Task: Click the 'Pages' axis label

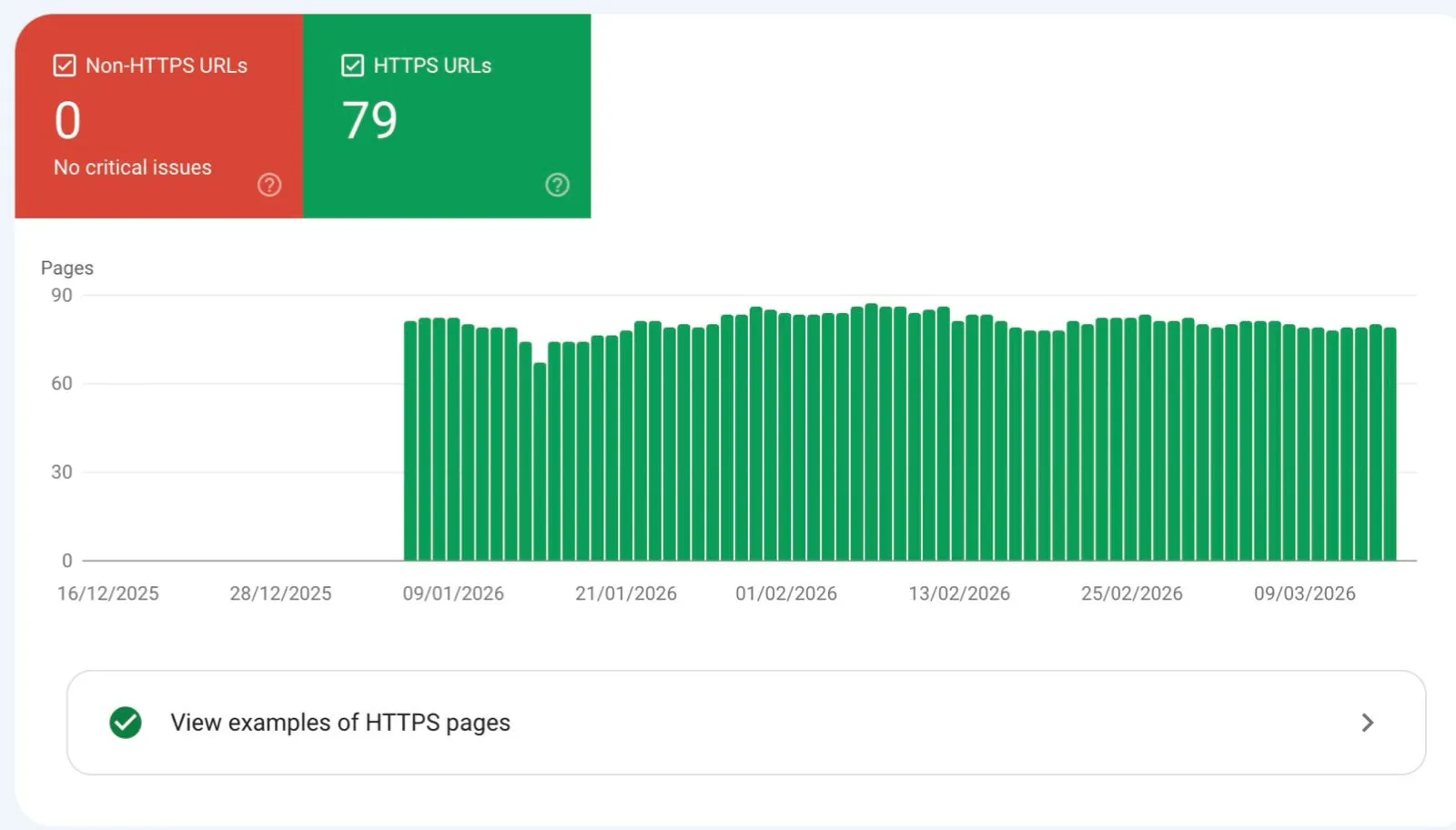Action: (x=67, y=268)
